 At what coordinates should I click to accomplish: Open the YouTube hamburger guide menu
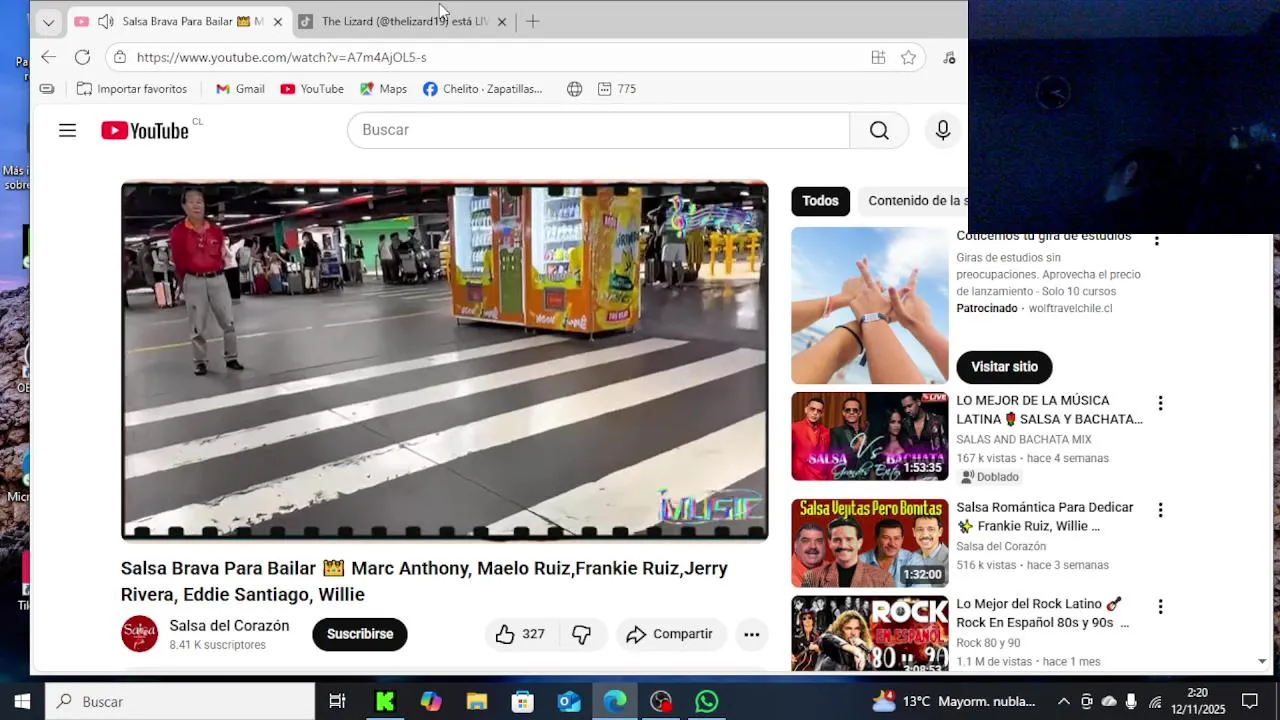[67, 130]
